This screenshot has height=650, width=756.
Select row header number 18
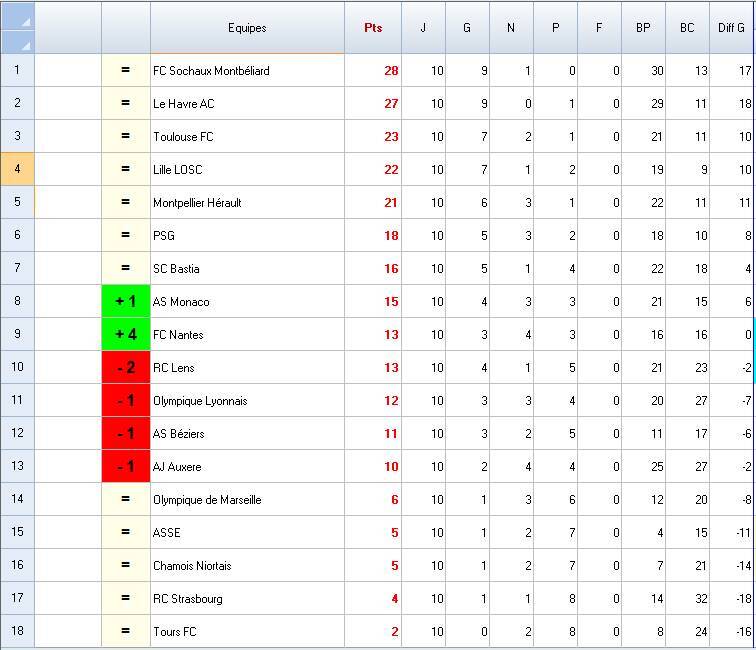(x=17, y=632)
